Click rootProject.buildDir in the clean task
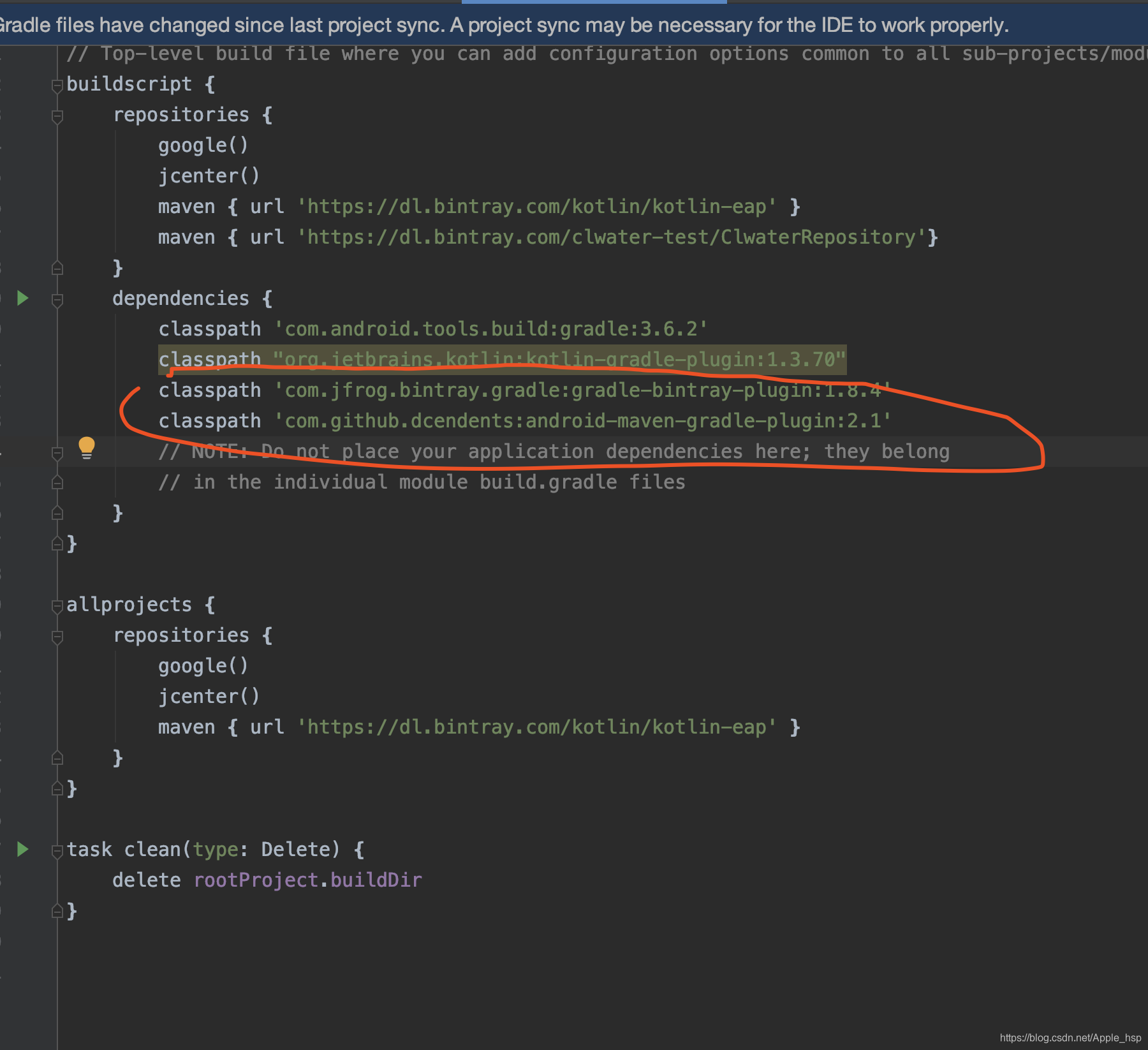The height and width of the screenshot is (1050, 1148). (x=307, y=880)
